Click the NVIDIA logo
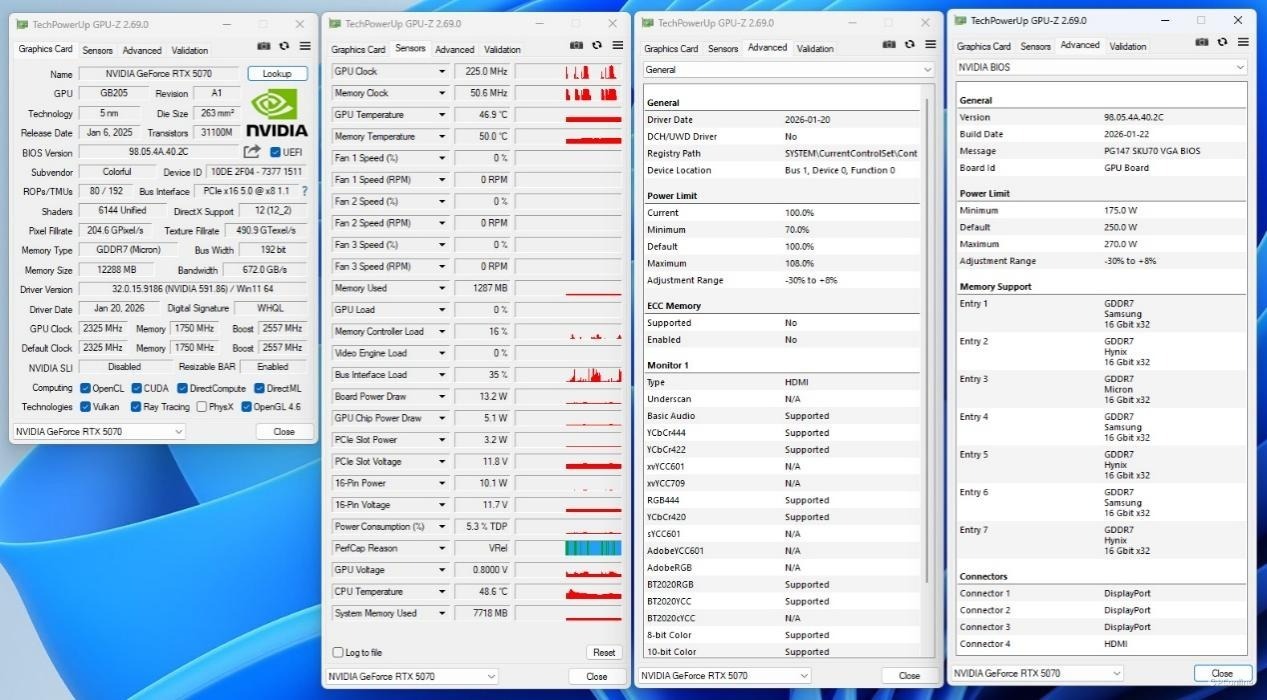Screen dimensions: 1267x700 276,113
